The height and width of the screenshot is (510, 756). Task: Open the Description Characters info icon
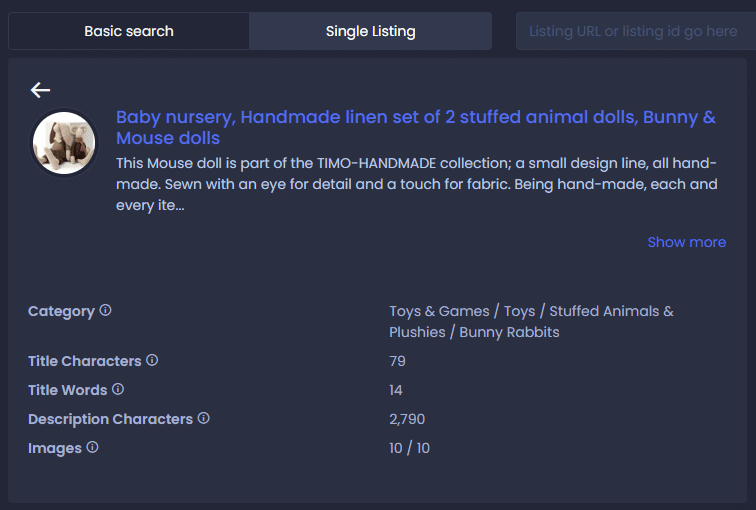(x=203, y=418)
